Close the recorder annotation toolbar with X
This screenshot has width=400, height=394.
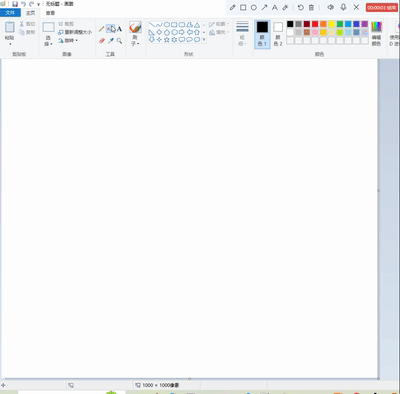(356, 7)
